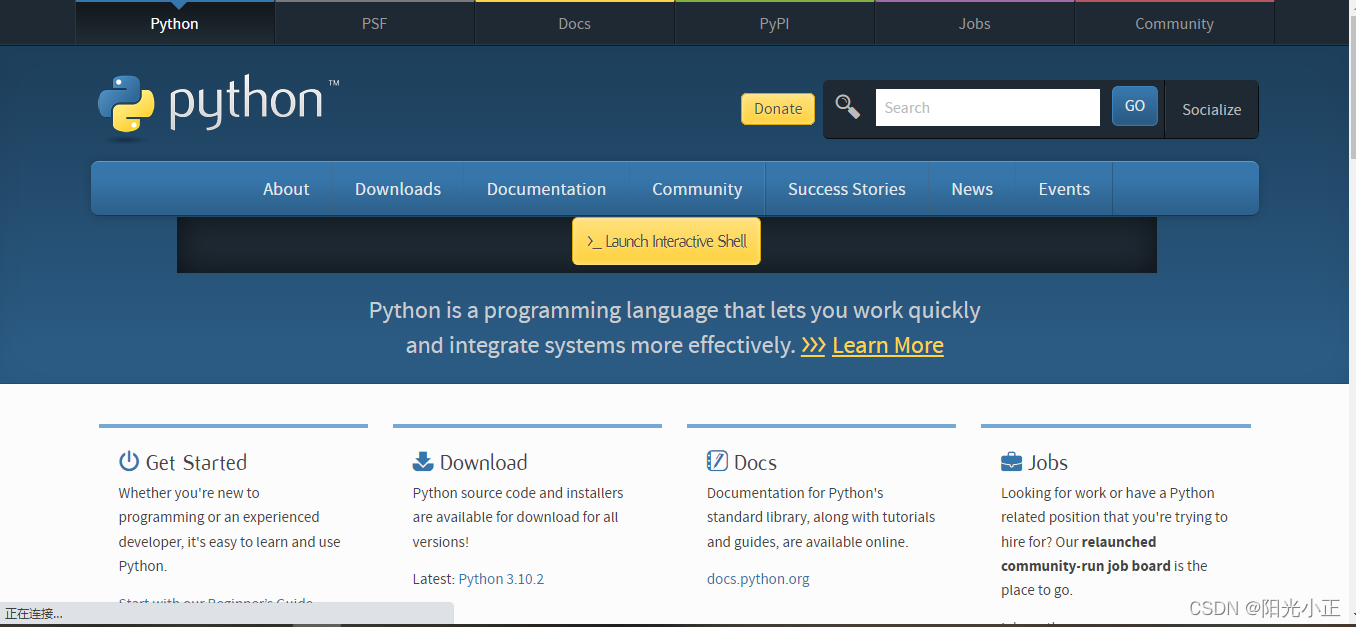
Task: Open the PSF top tab
Action: (x=374, y=23)
